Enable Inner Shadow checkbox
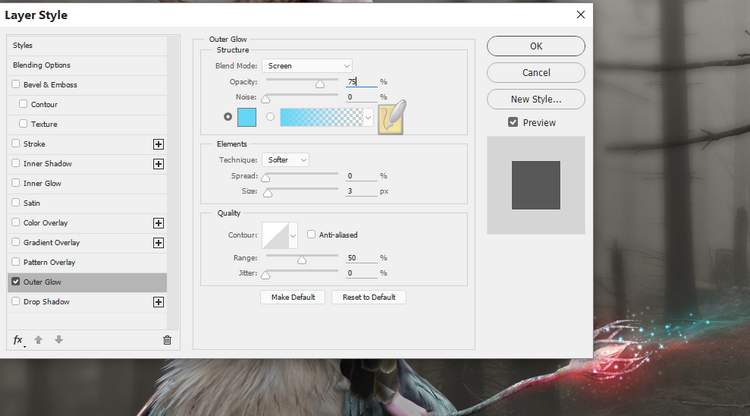This screenshot has width=750, height=416. pyautogui.click(x=16, y=163)
